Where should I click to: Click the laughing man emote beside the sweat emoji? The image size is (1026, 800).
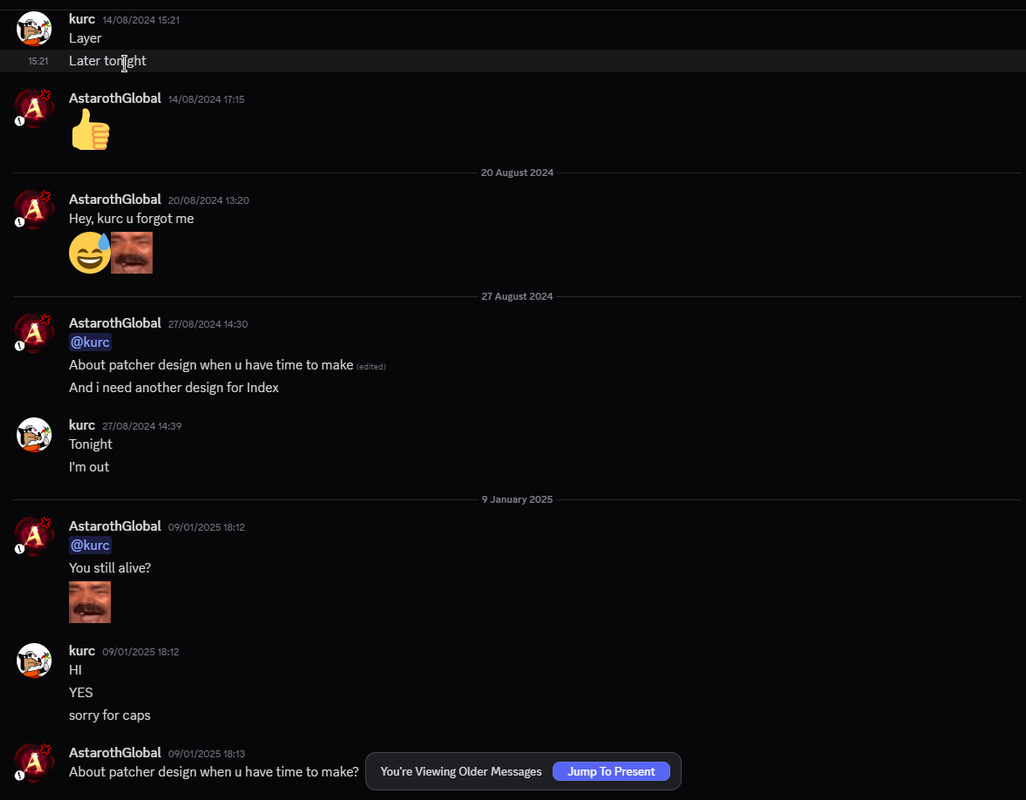pos(132,252)
